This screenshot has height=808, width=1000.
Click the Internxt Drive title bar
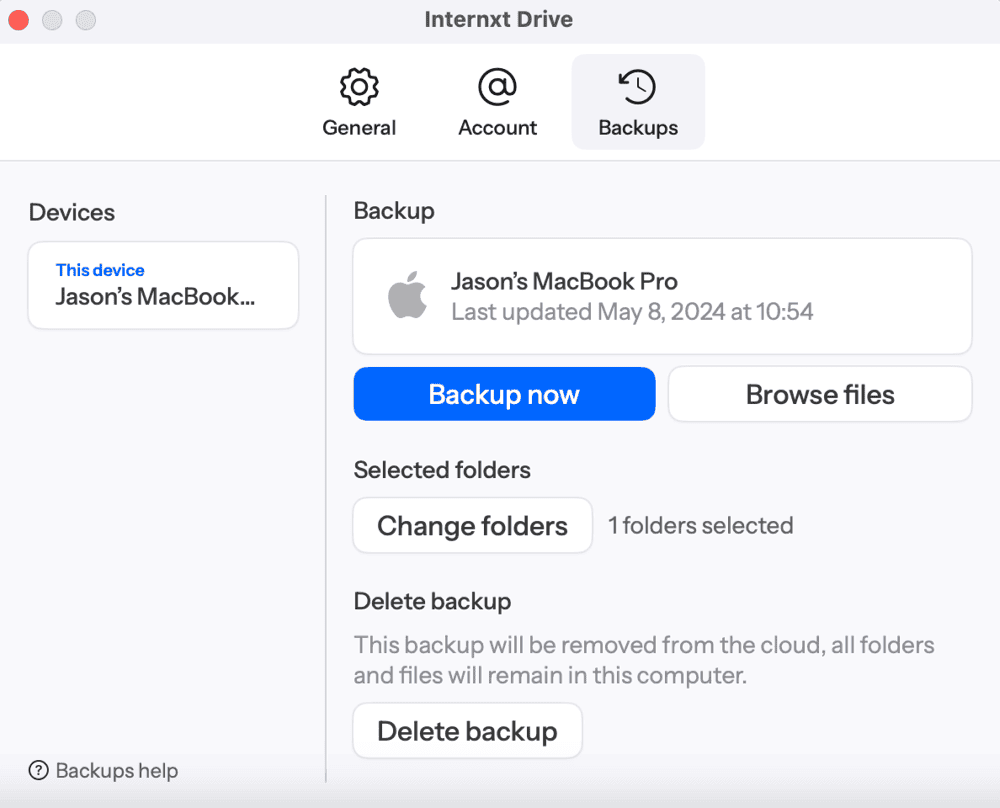coord(499,19)
